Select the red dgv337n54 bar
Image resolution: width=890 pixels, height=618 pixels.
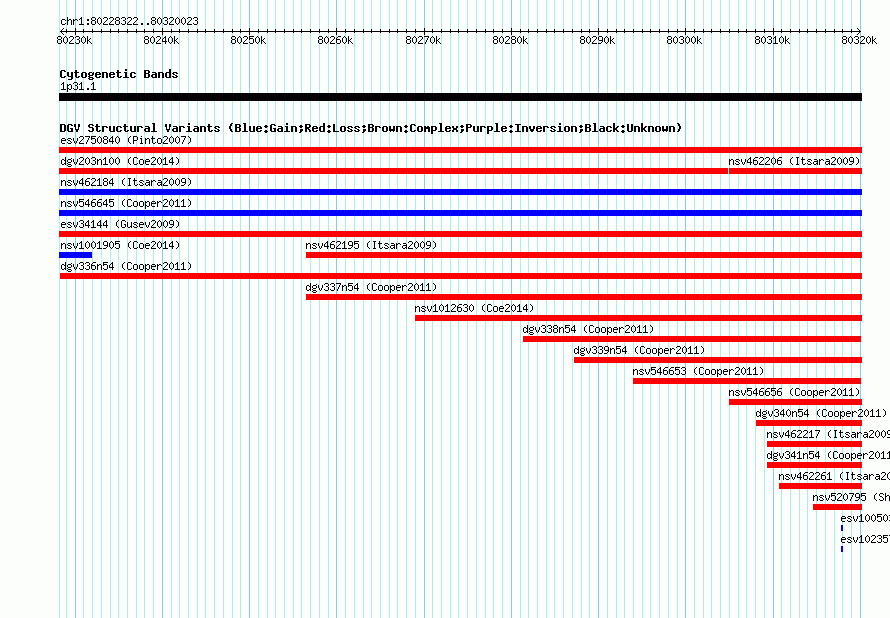584,297
